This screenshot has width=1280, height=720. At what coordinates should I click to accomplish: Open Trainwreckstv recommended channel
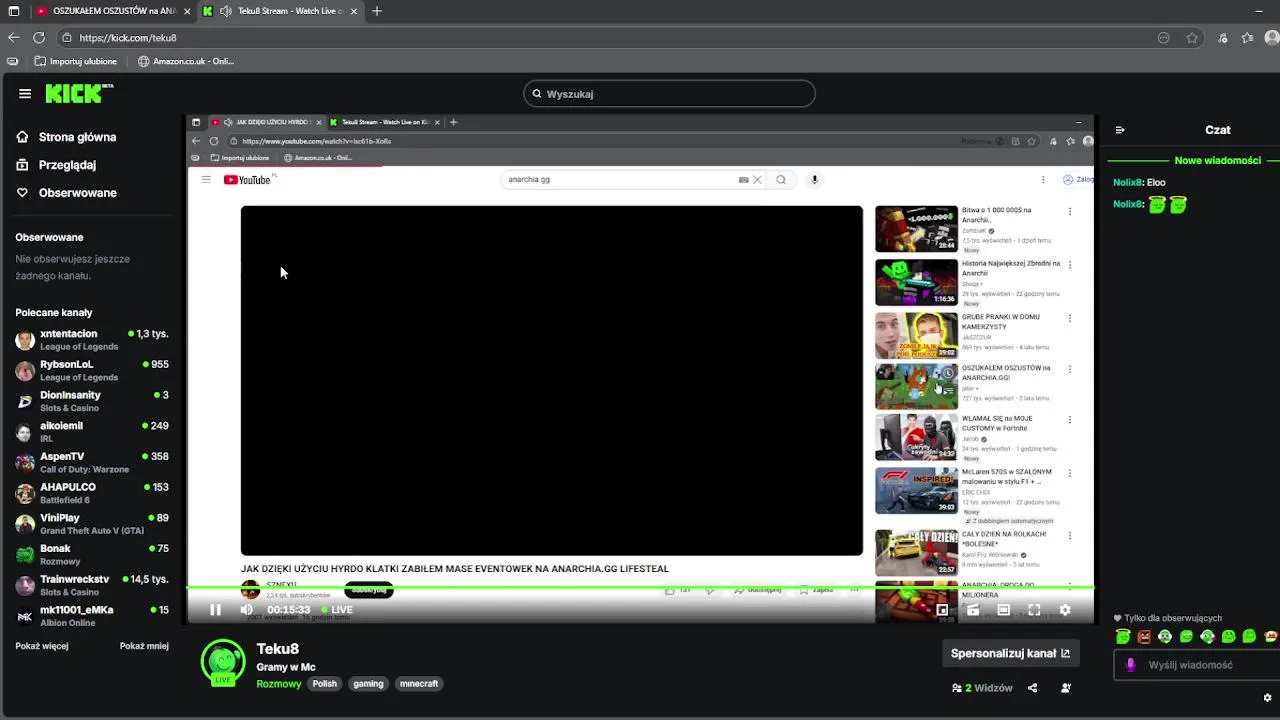[92, 585]
